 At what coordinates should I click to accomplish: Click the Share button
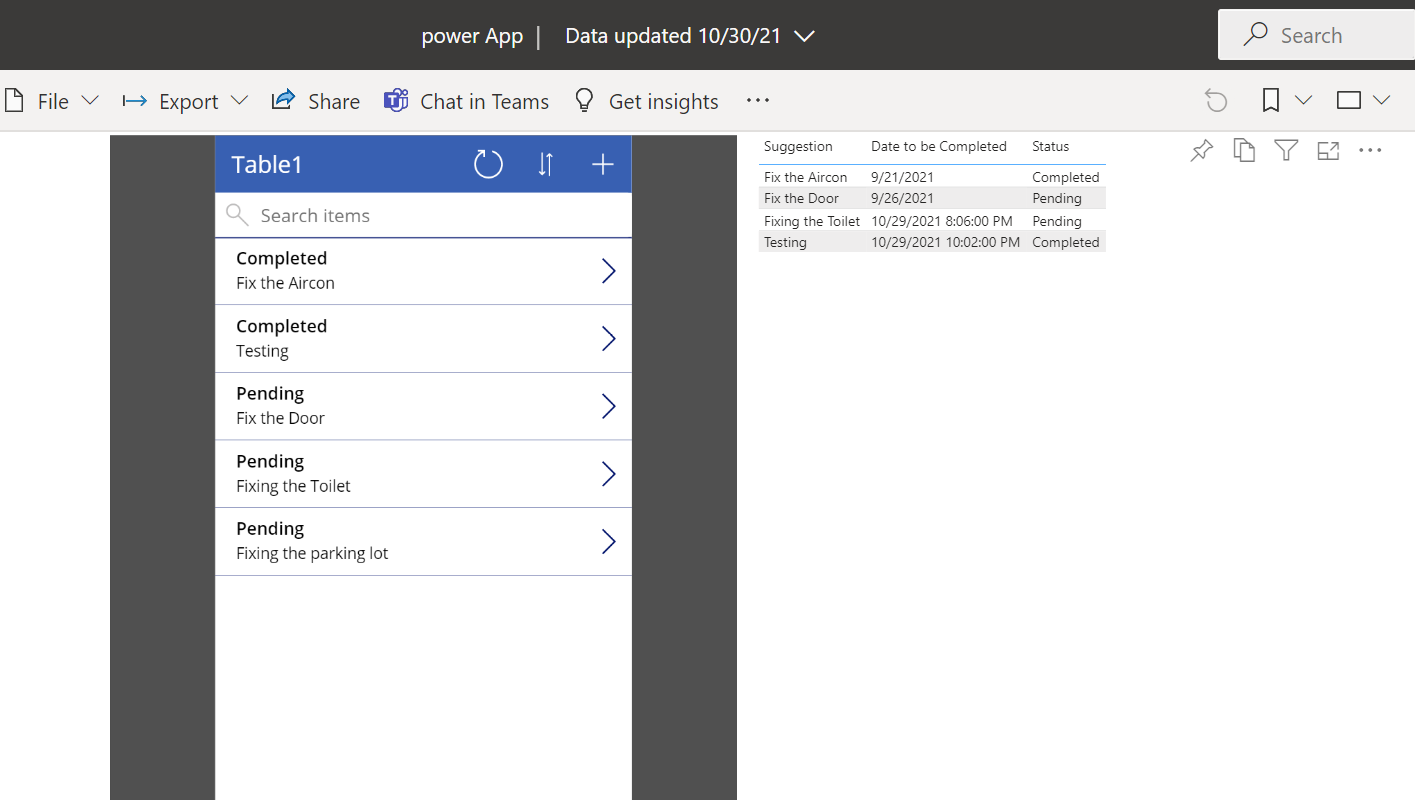tap(316, 101)
